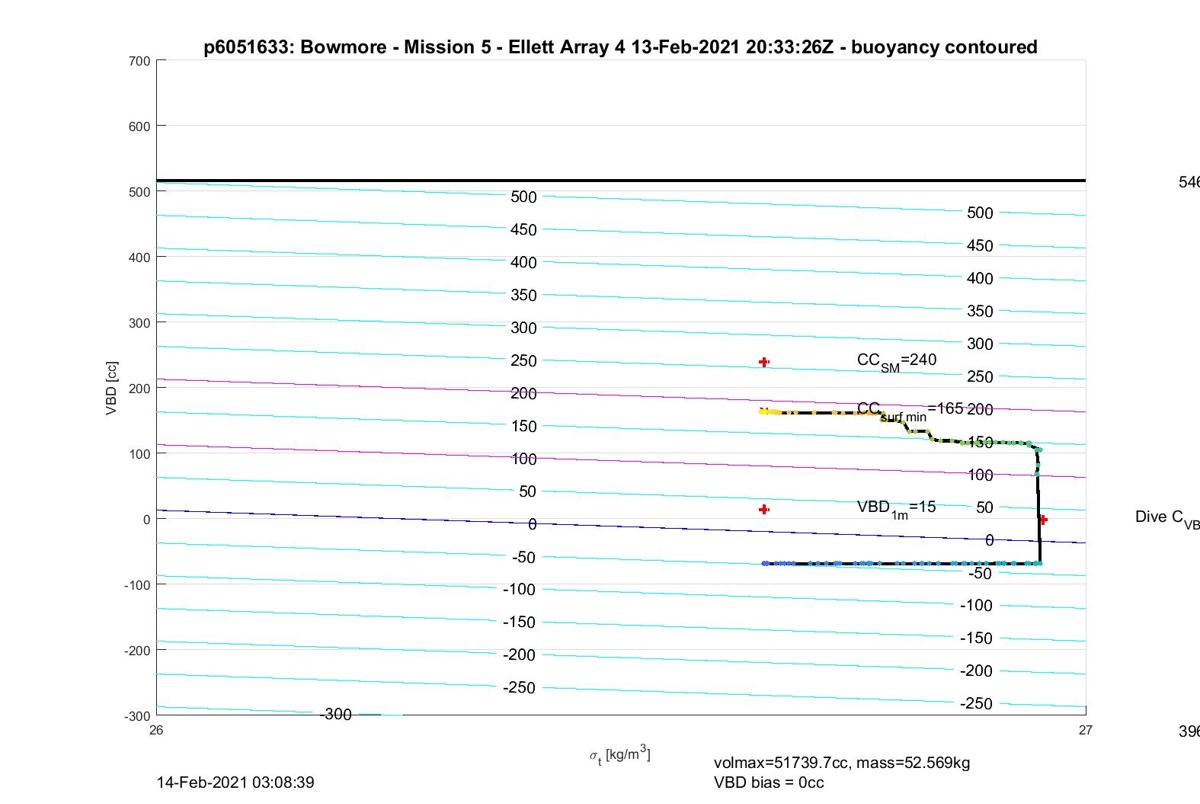Click the plot title mentioning Bowmore Mission 5
The width and height of the screenshot is (1200, 804).
pyautogui.click(x=620, y=47)
